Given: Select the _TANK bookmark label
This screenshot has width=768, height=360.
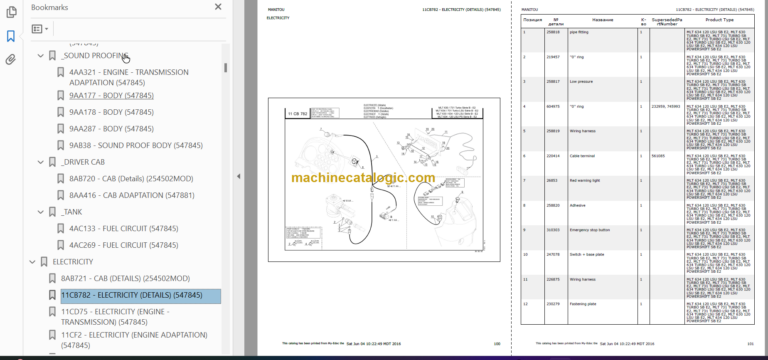Looking at the screenshot, I should point(72,212).
